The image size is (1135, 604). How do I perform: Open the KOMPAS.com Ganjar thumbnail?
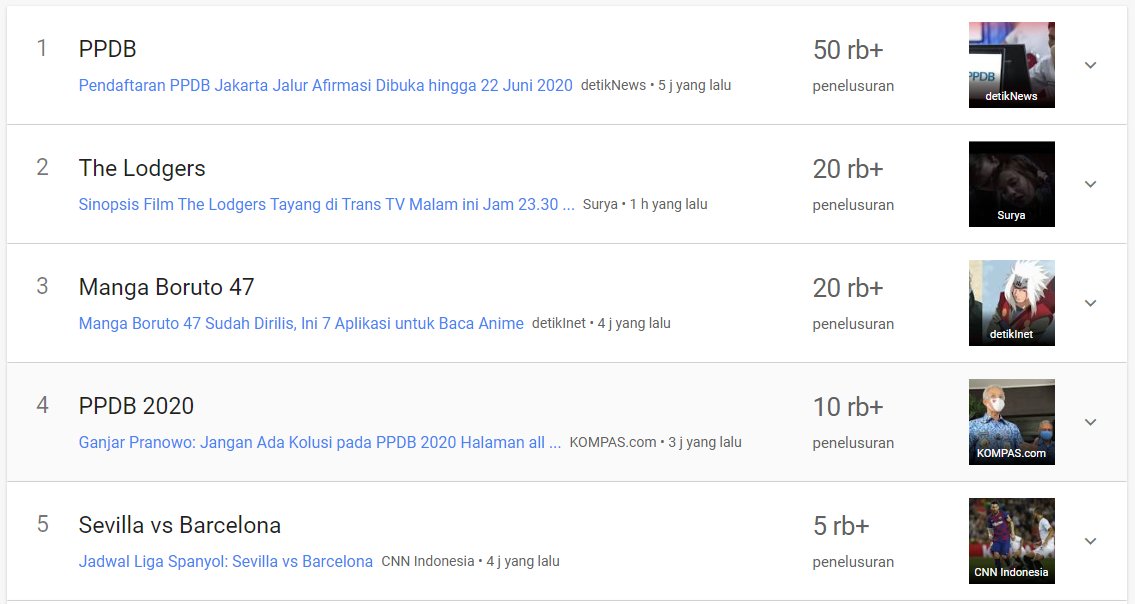(1011, 421)
